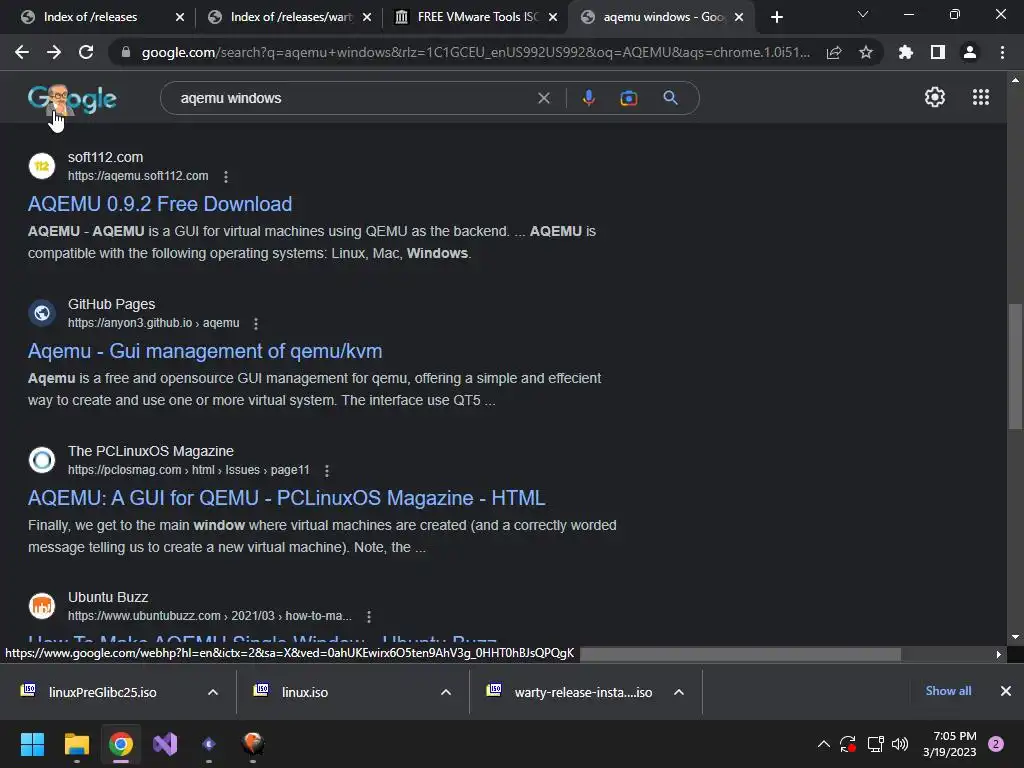Expand options for warty-release-install iso download
The image size is (1024, 768).
(x=679, y=692)
